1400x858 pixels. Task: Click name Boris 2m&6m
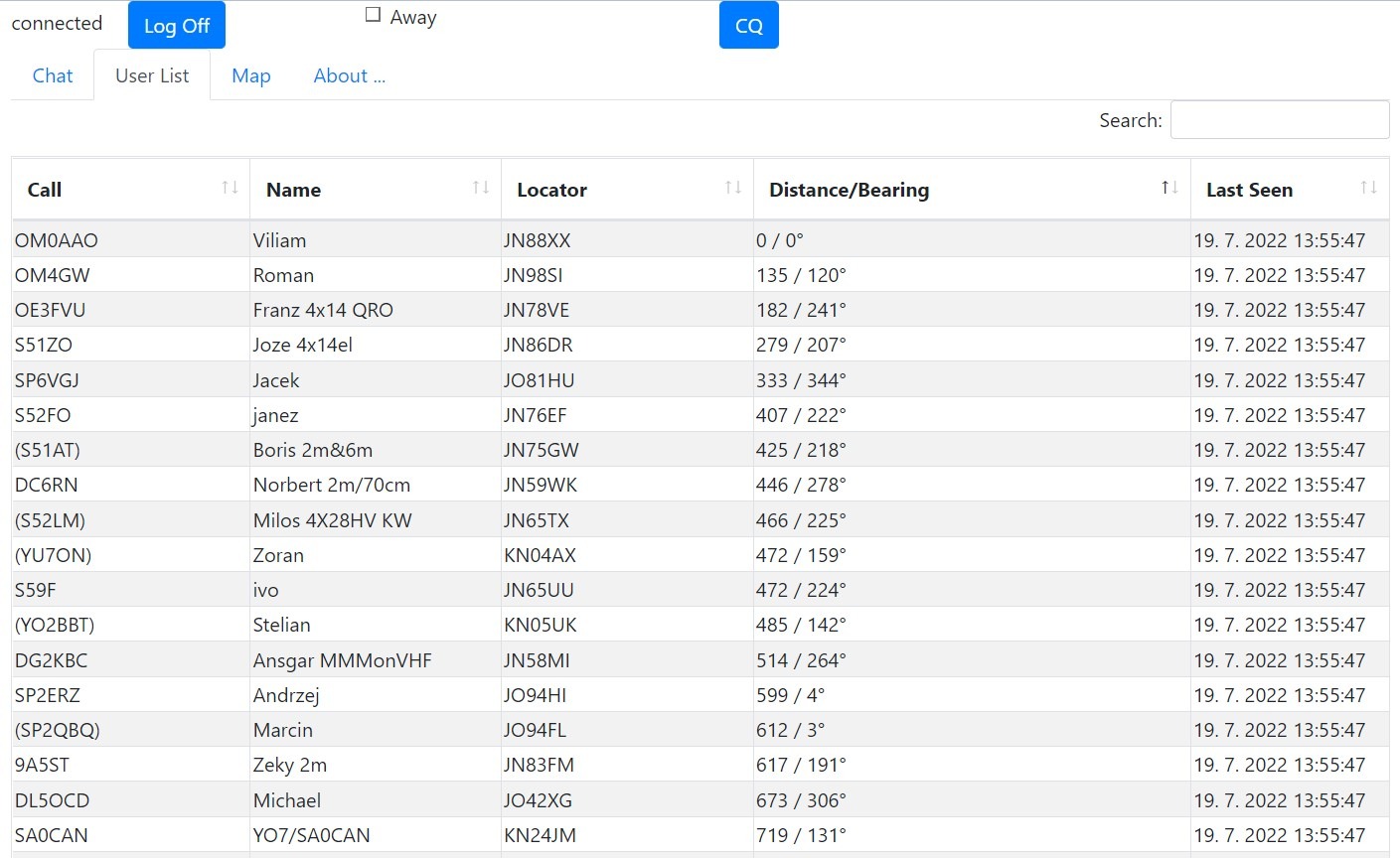click(313, 450)
